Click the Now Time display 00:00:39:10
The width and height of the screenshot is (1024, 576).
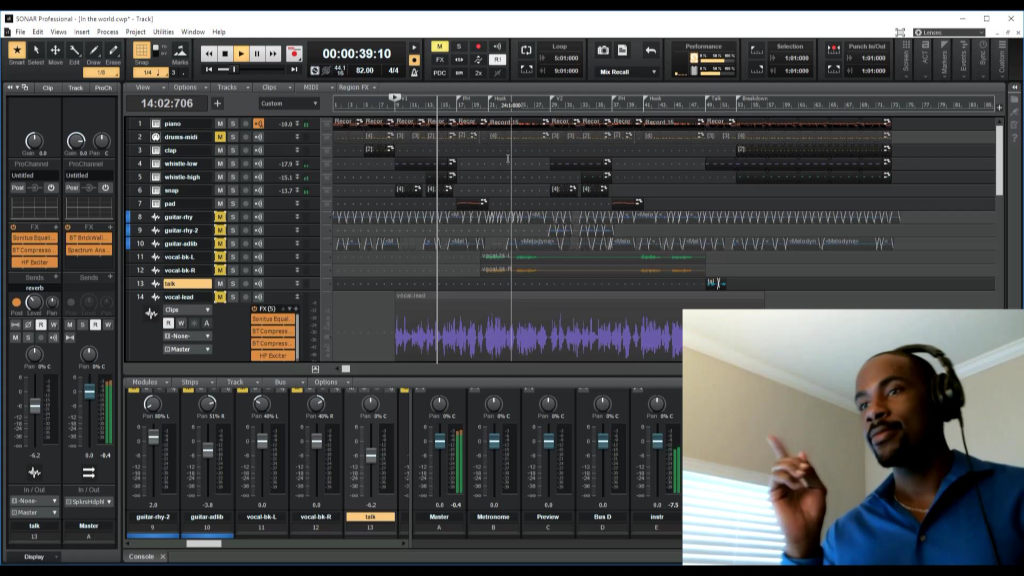(357, 54)
